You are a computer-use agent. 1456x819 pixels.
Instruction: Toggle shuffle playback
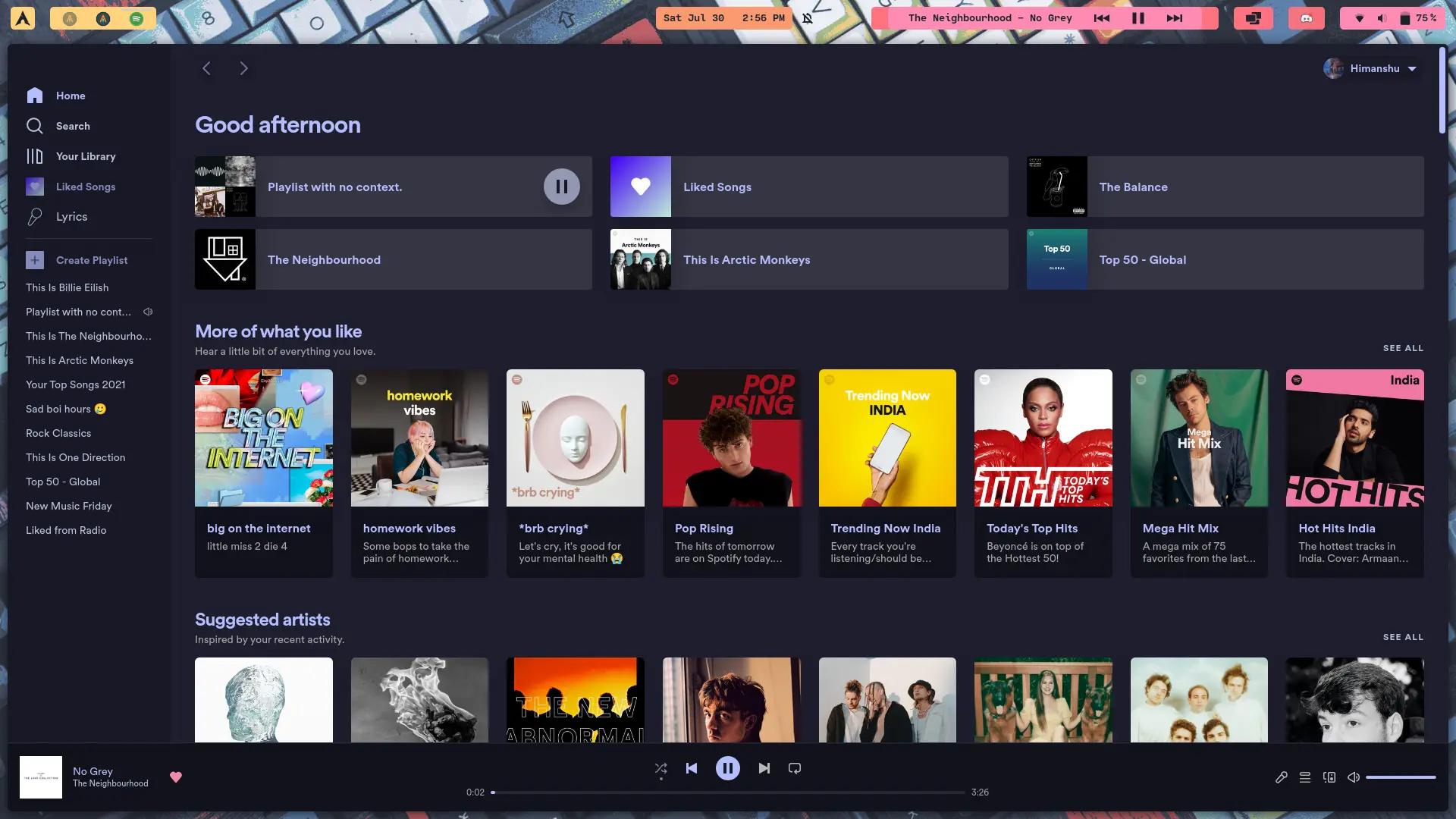point(661,768)
